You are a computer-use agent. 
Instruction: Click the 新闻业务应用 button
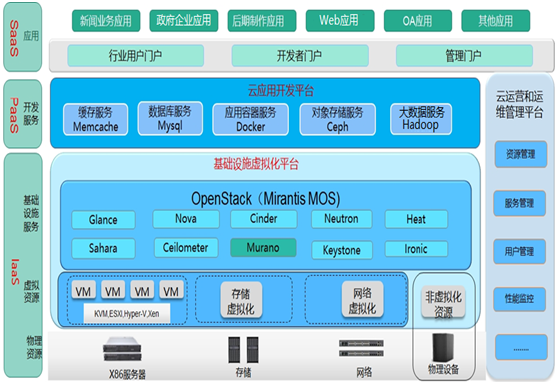pyautogui.click(x=106, y=21)
